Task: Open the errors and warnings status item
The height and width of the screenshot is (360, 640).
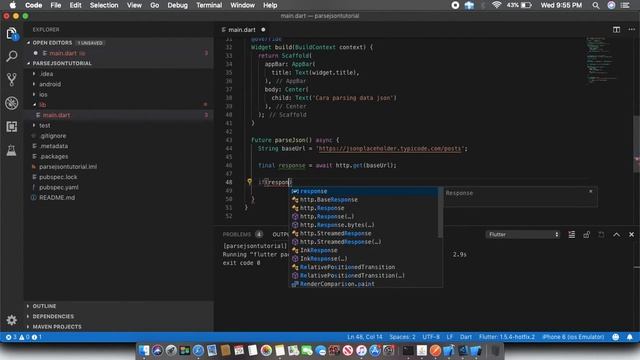Action: [x=24, y=337]
